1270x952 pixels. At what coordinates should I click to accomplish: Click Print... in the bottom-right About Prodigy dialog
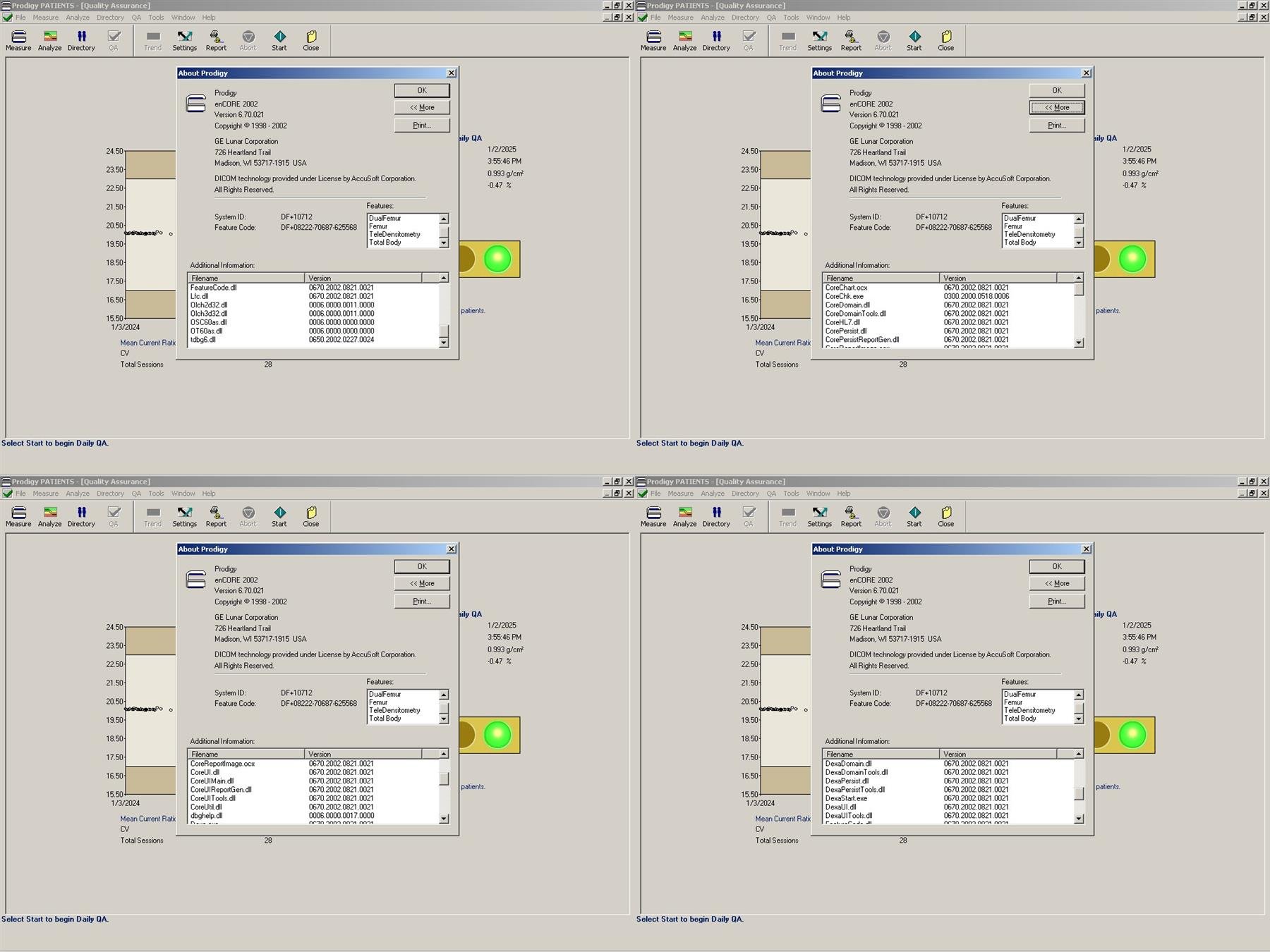pyautogui.click(x=1057, y=601)
